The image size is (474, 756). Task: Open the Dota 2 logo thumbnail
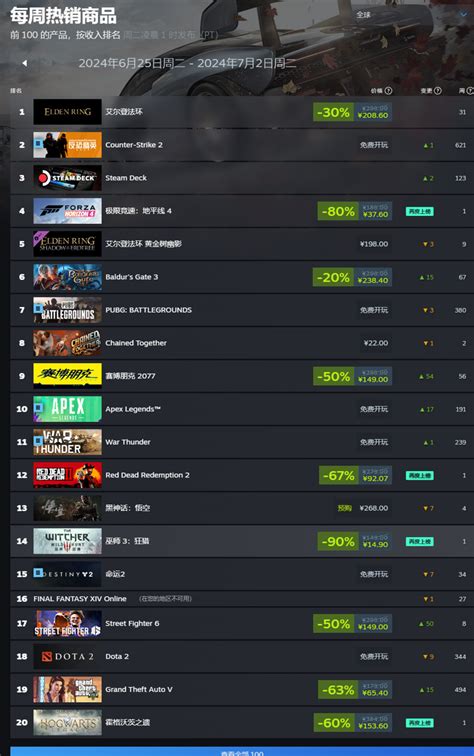pos(68,657)
